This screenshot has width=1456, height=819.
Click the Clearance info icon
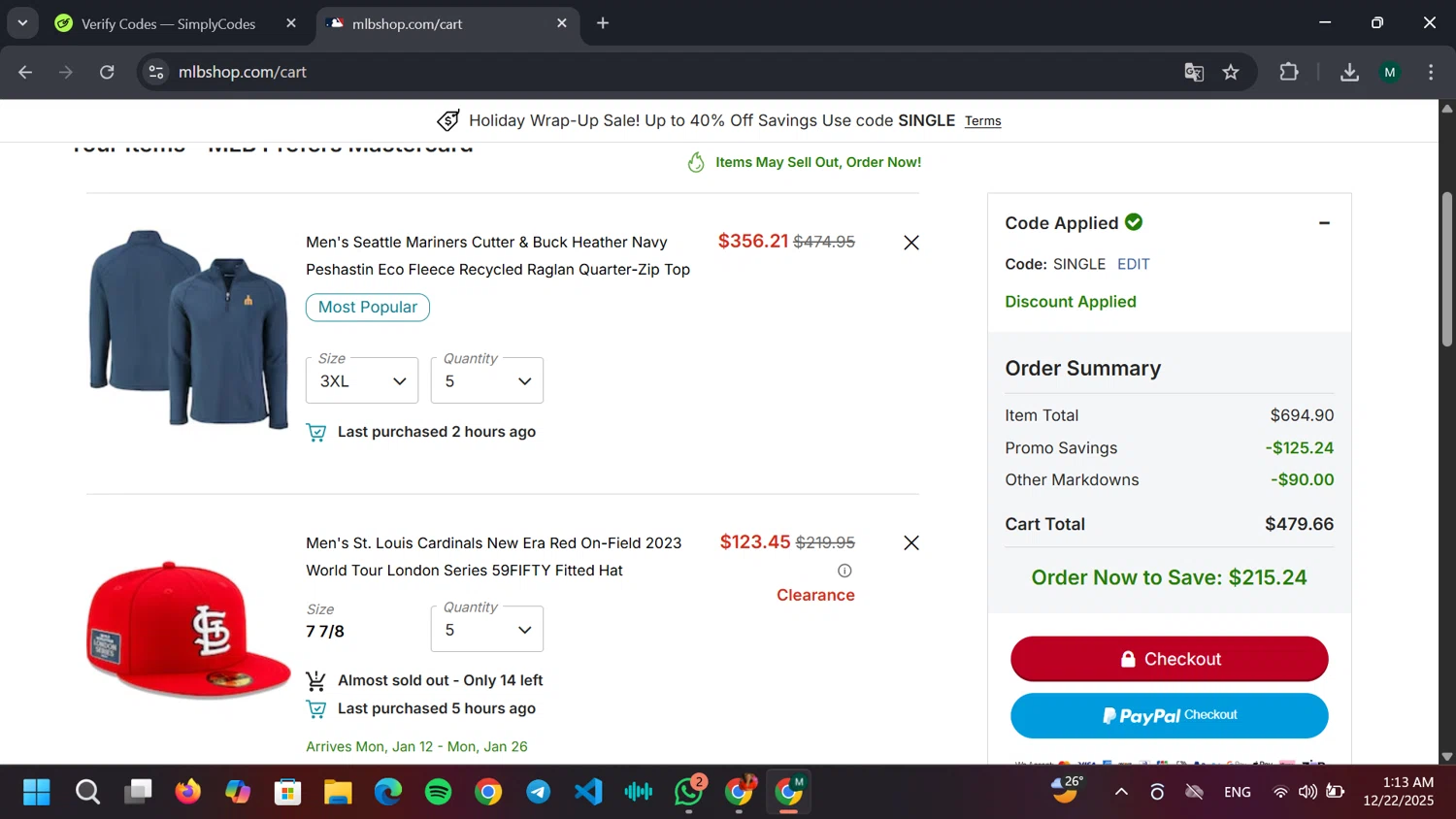(x=844, y=571)
